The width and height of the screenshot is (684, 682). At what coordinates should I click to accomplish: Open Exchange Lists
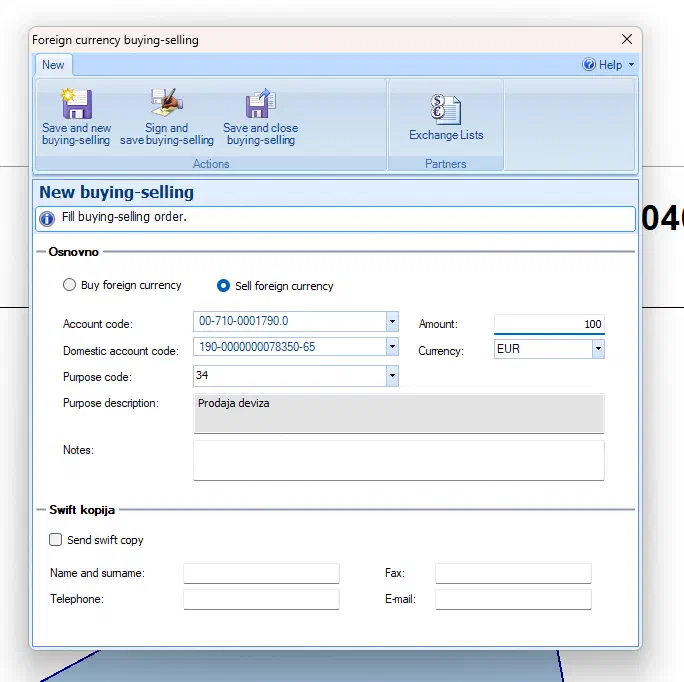click(x=445, y=109)
